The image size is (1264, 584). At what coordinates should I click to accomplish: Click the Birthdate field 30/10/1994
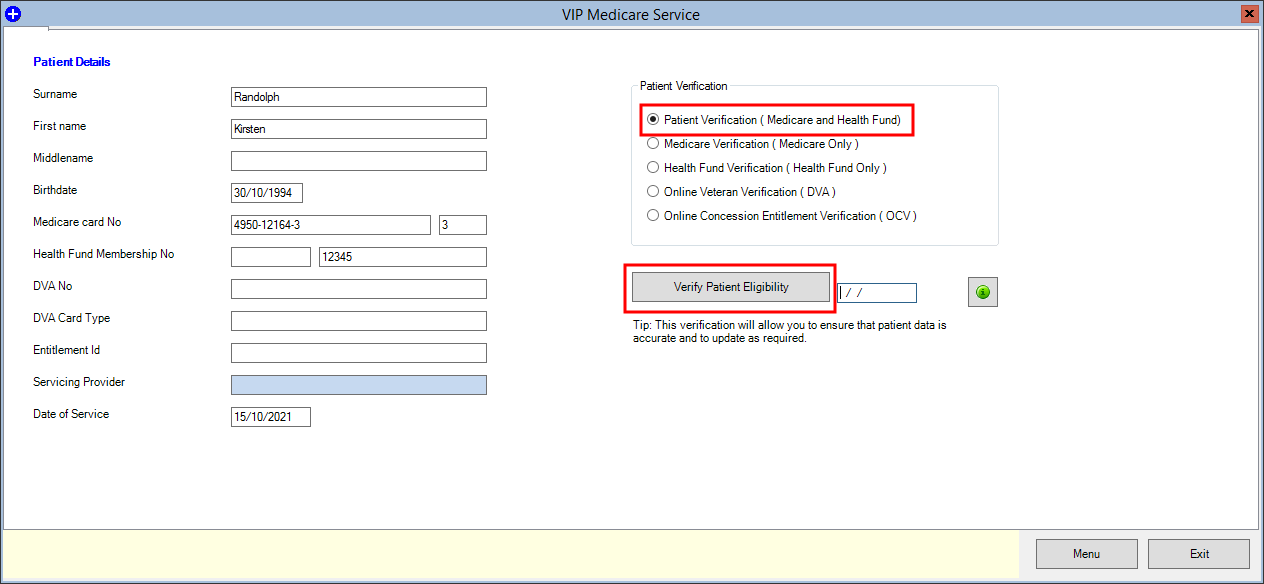tap(267, 193)
